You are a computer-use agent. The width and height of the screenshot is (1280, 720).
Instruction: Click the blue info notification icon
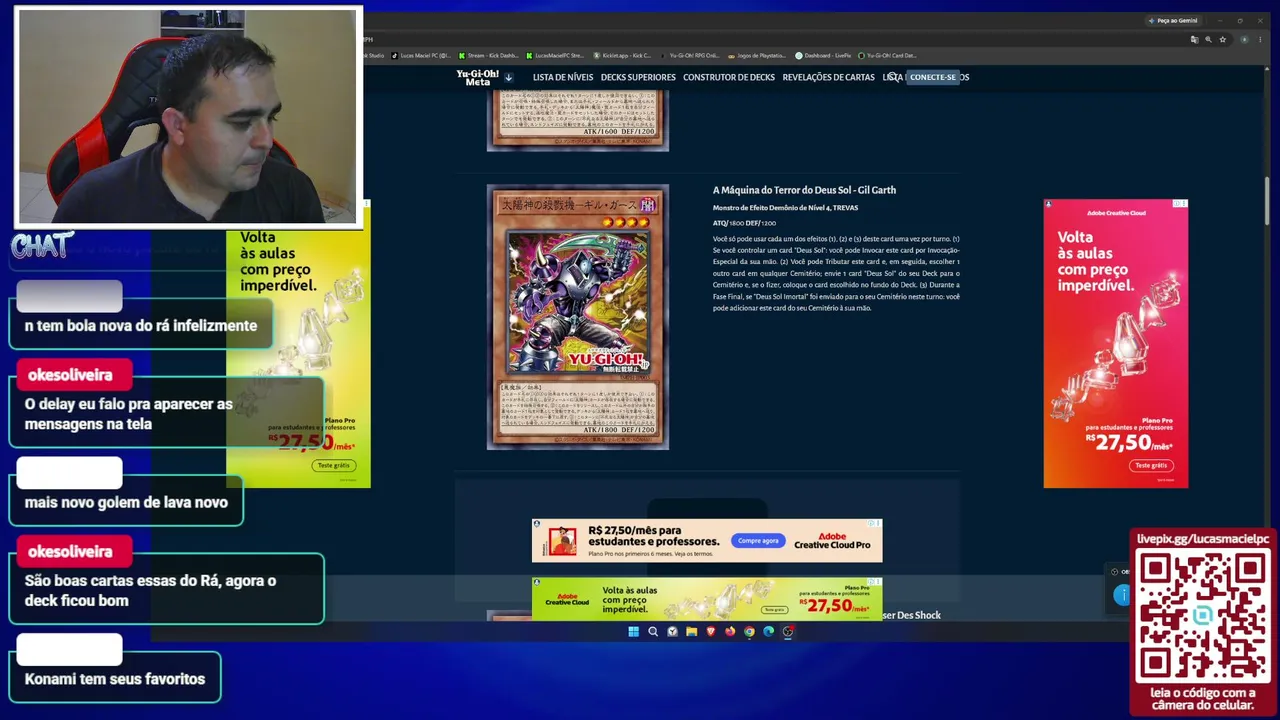click(x=1122, y=595)
